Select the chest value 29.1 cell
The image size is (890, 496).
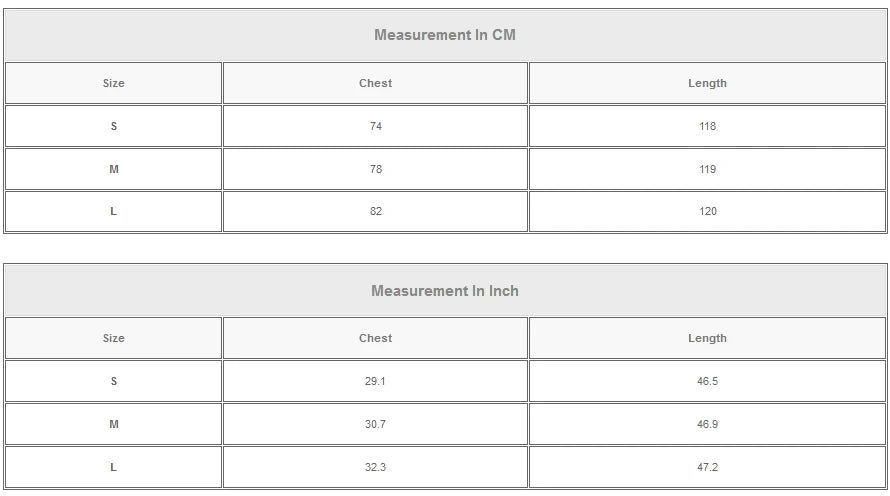(375, 381)
